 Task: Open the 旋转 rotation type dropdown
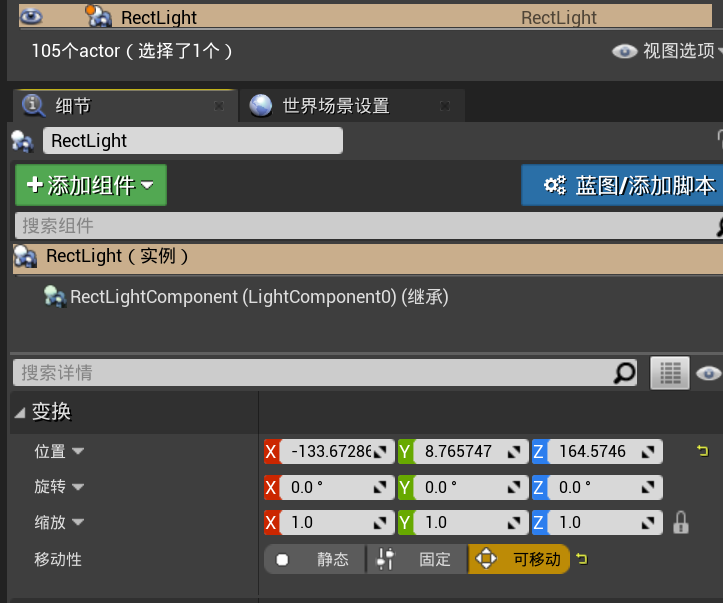point(78,486)
